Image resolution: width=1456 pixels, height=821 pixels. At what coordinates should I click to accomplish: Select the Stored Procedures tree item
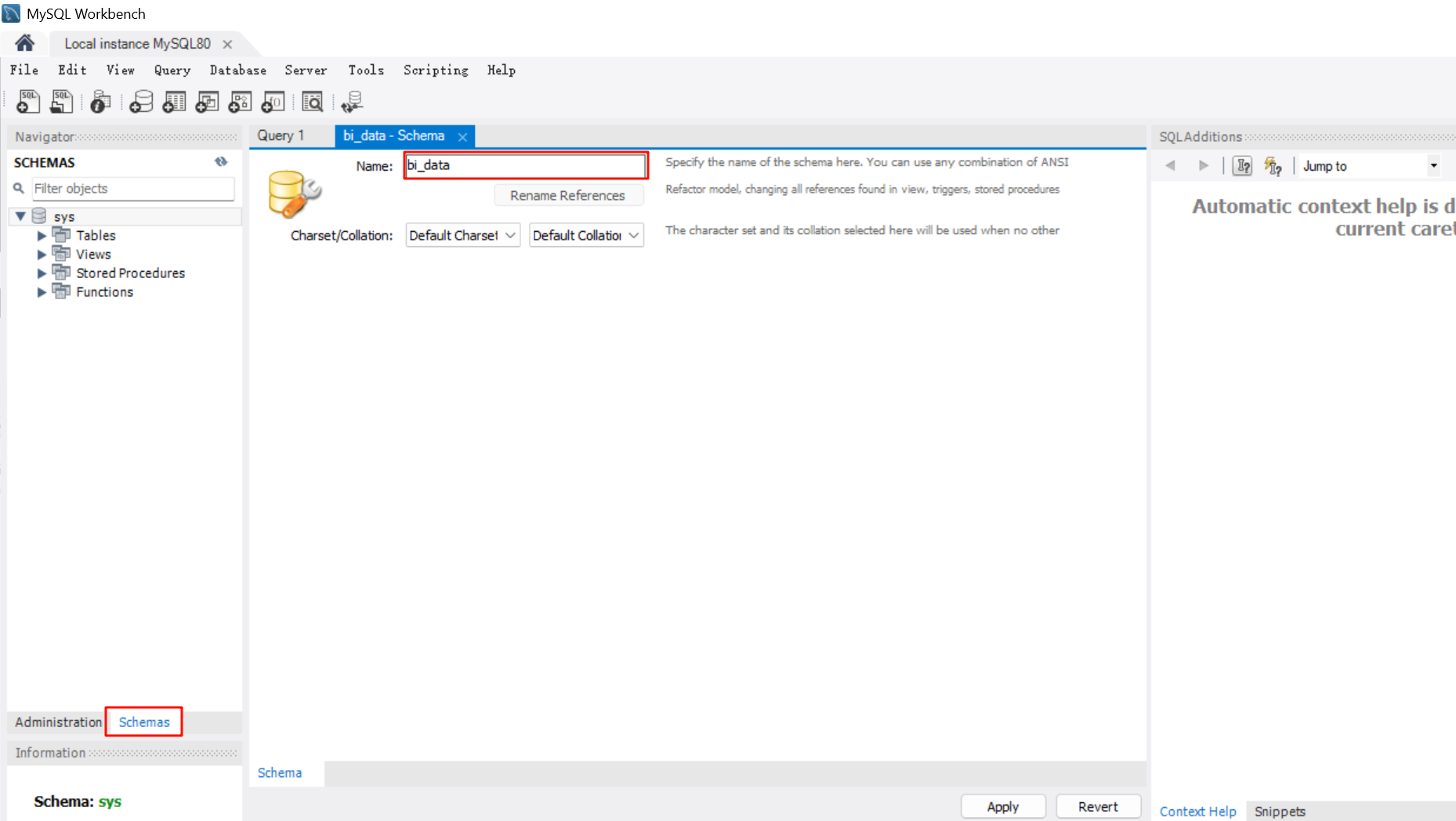(130, 273)
